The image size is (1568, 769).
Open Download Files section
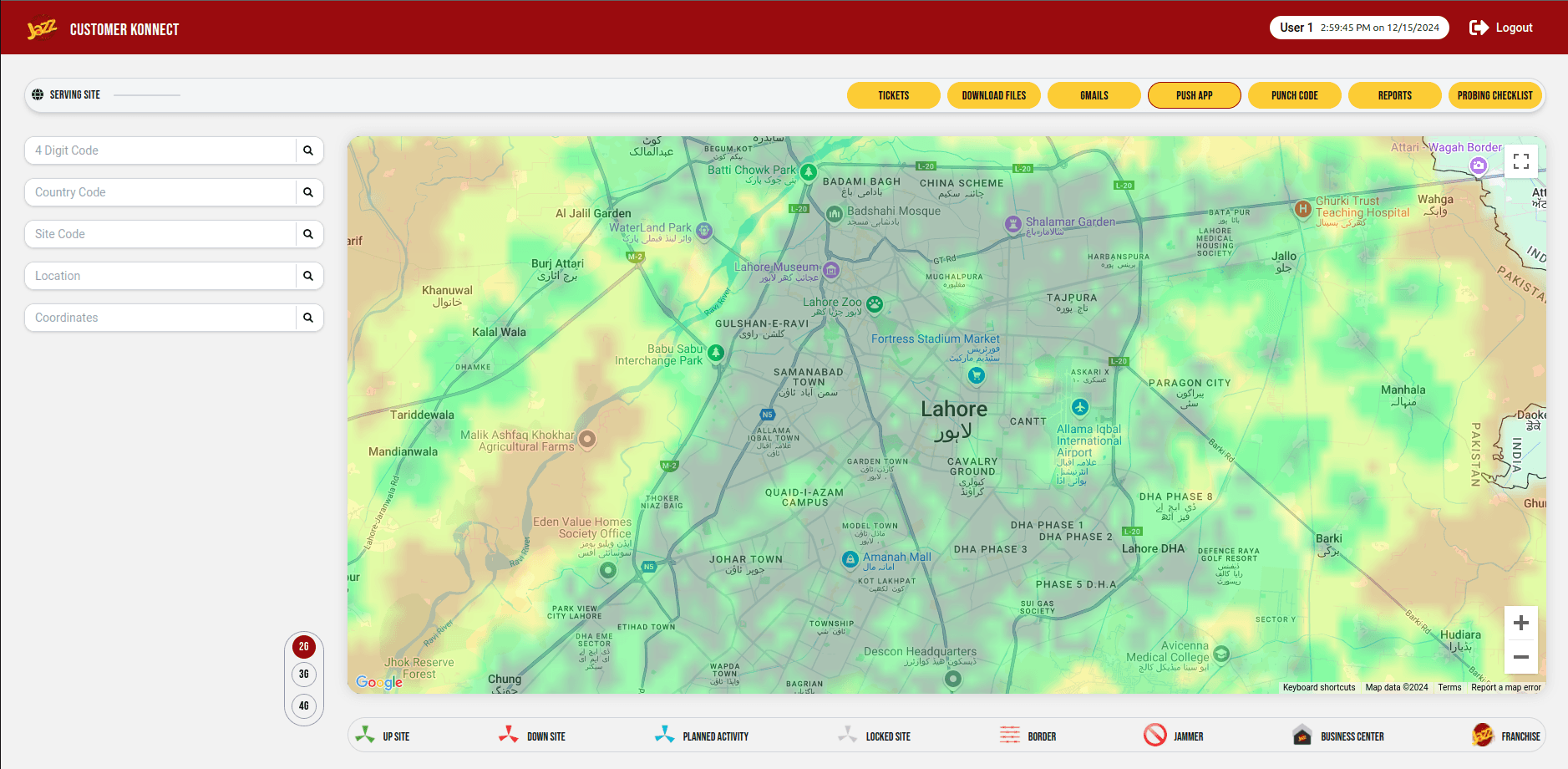coord(994,95)
